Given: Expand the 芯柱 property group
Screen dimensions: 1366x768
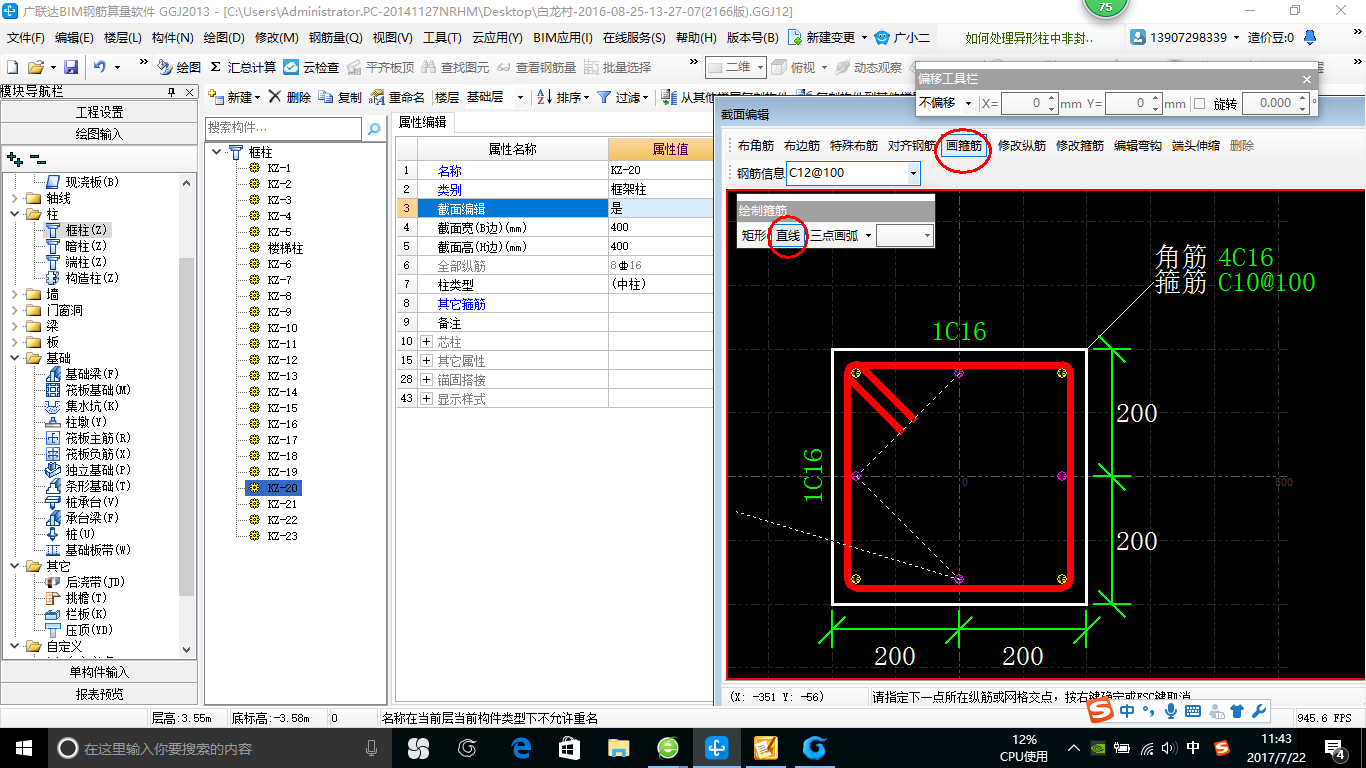Looking at the screenshot, I should coord(427,342).
